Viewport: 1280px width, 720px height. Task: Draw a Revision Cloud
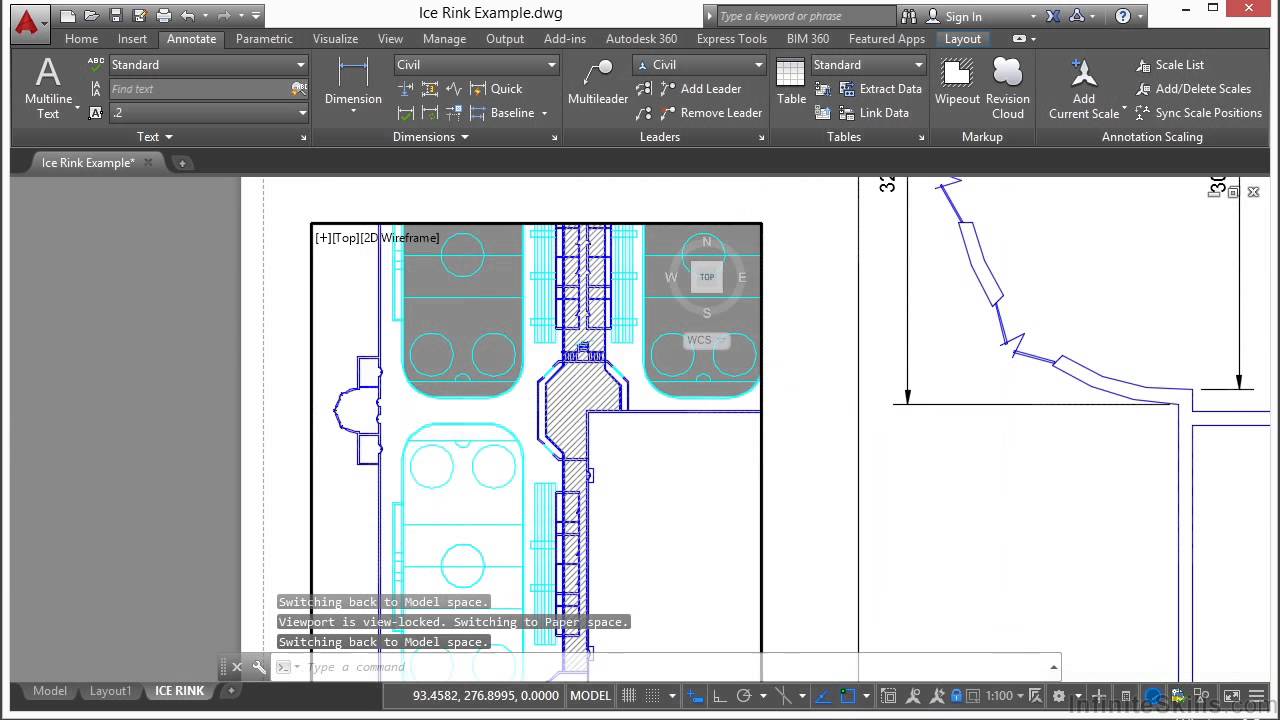pyautogui.click(x=1008, y=88)
